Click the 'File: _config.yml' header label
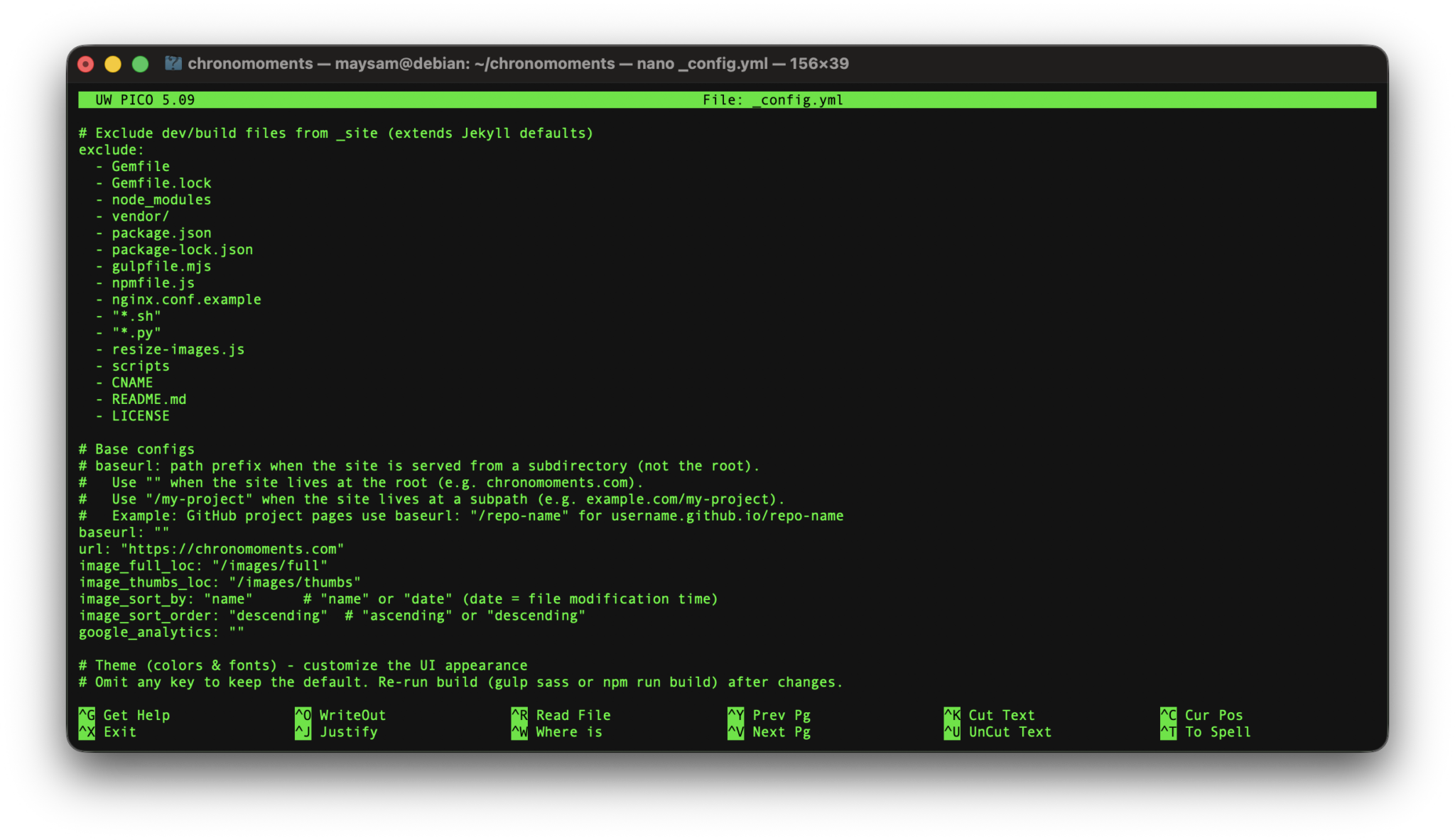1455x840 pixels. [773, 99]
